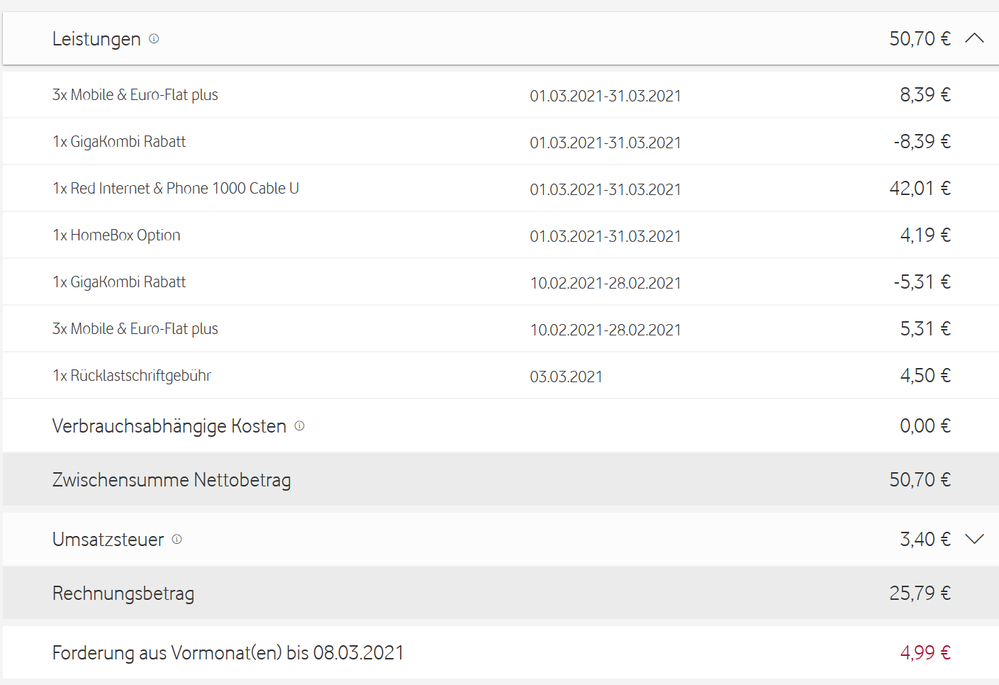Select the Red Internet & Phone 1000 Cable U row

point(175,188)
